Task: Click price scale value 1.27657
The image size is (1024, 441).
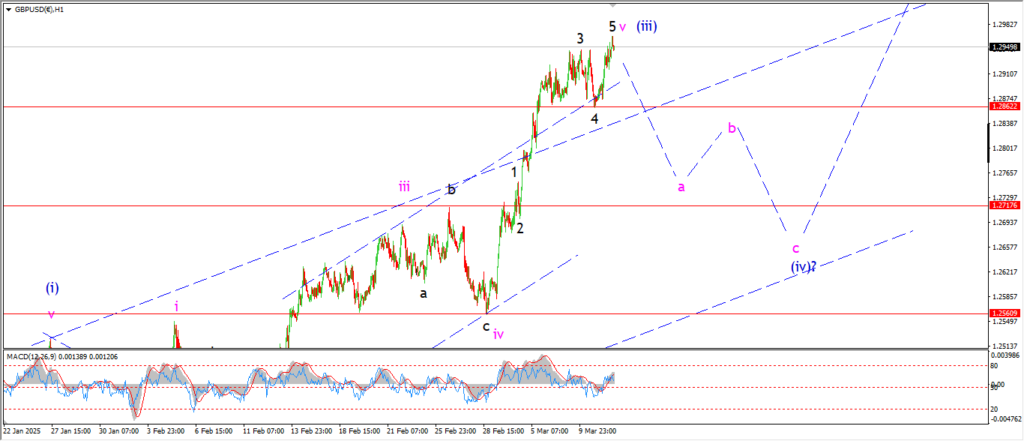Action: coord(1005,173)
